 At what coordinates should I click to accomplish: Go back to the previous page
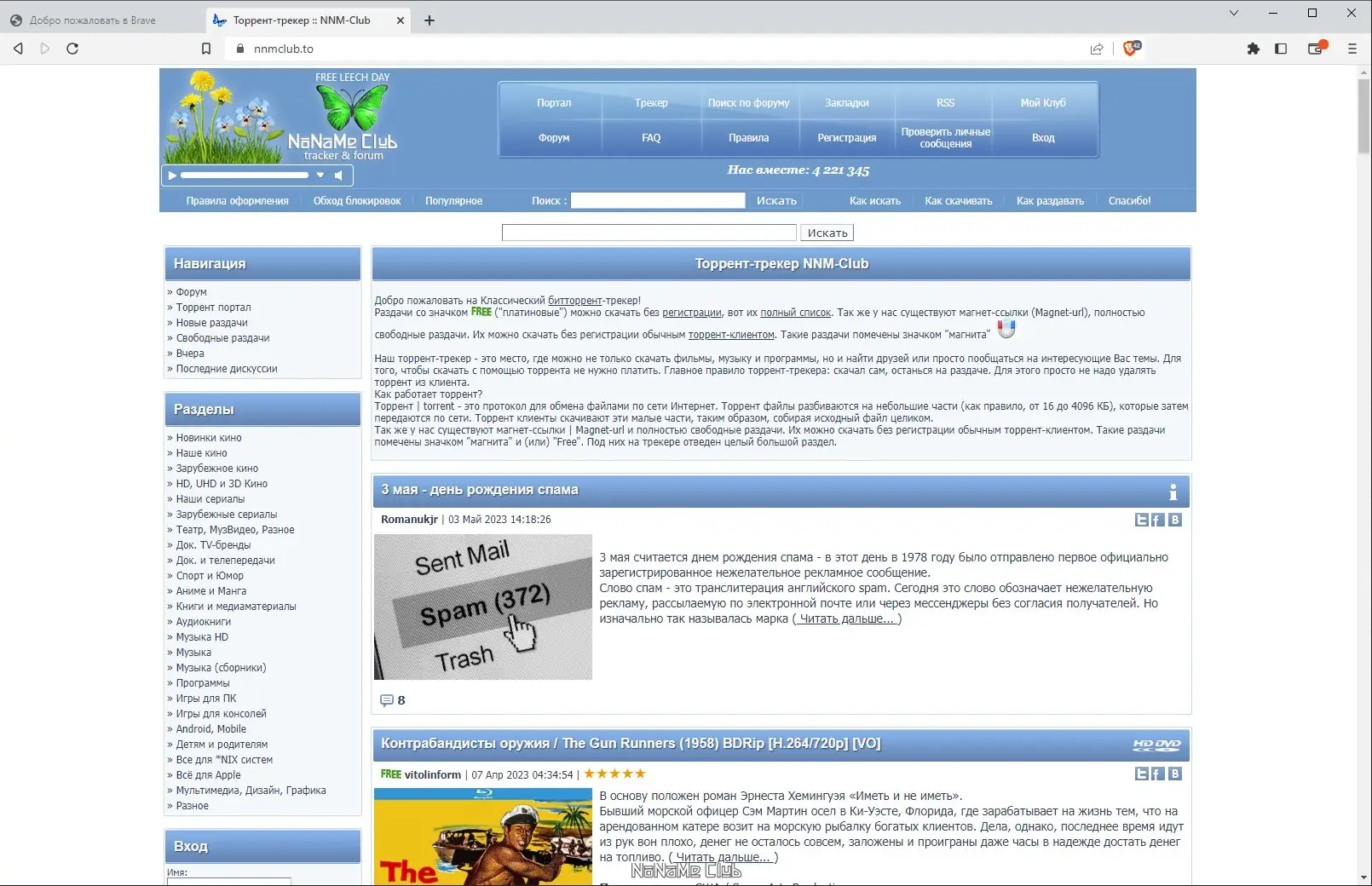(x=18, y=49)
